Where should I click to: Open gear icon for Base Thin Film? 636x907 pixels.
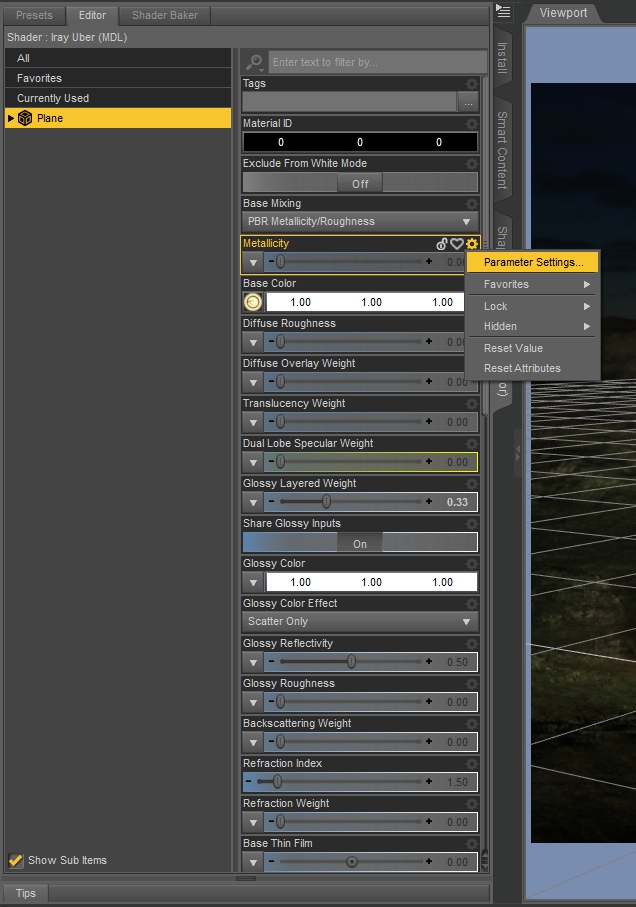coord(472,843)
